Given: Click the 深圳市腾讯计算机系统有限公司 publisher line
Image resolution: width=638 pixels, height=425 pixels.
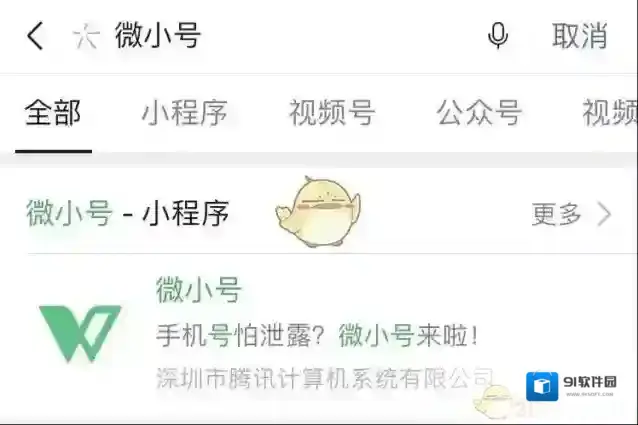Looking at the screenshot, I should pyautogui.click(x=325, y=378).
